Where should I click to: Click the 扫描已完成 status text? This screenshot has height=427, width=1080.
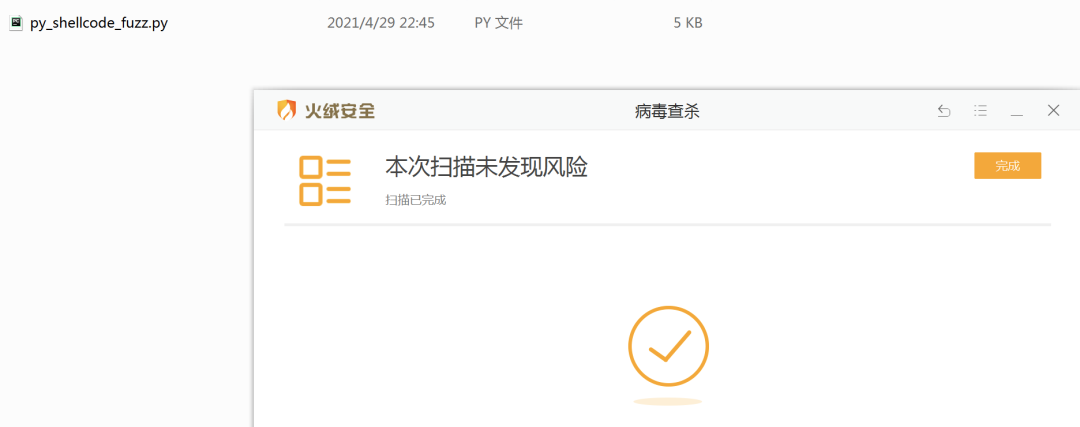(x=416, y=200)
